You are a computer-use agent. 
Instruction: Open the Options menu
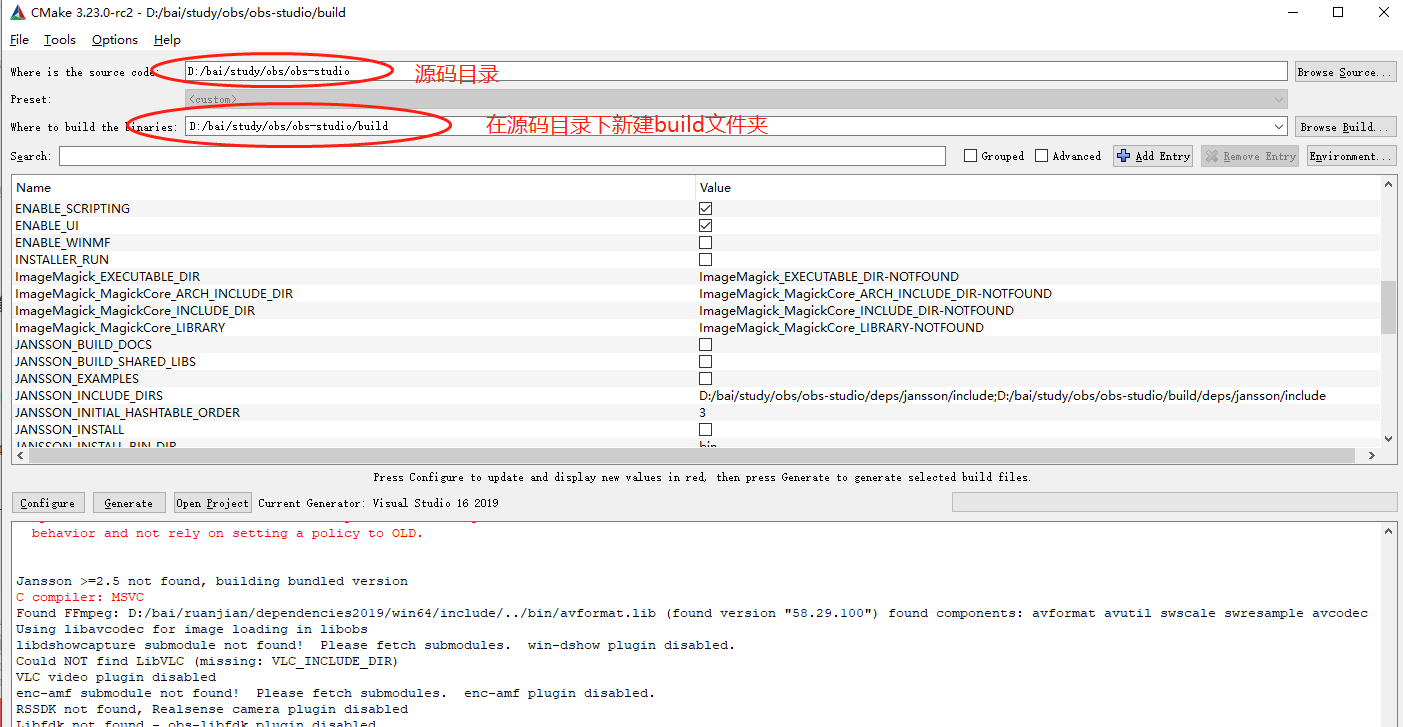[115, 40]
